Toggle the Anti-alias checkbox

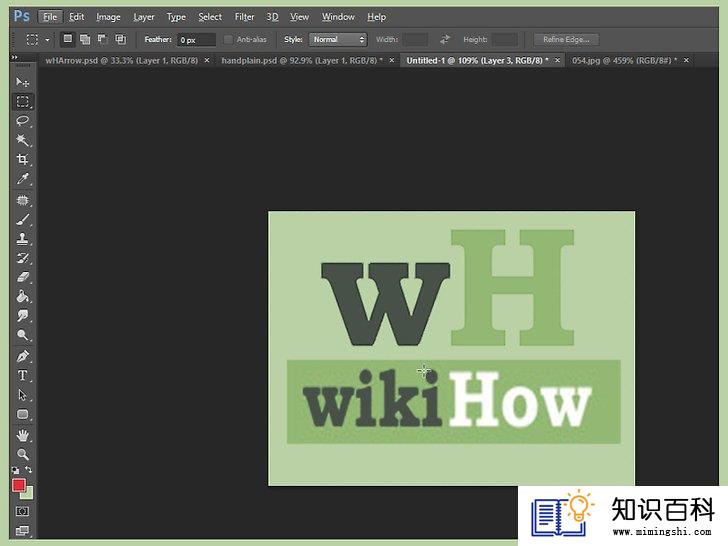point(228,39)
